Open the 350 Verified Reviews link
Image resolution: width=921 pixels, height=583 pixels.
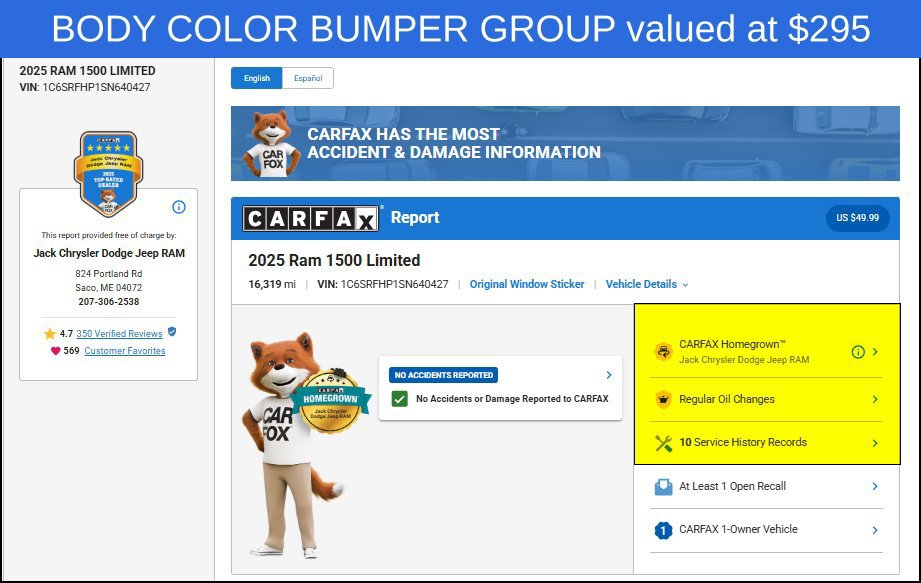tap(119, 333)
